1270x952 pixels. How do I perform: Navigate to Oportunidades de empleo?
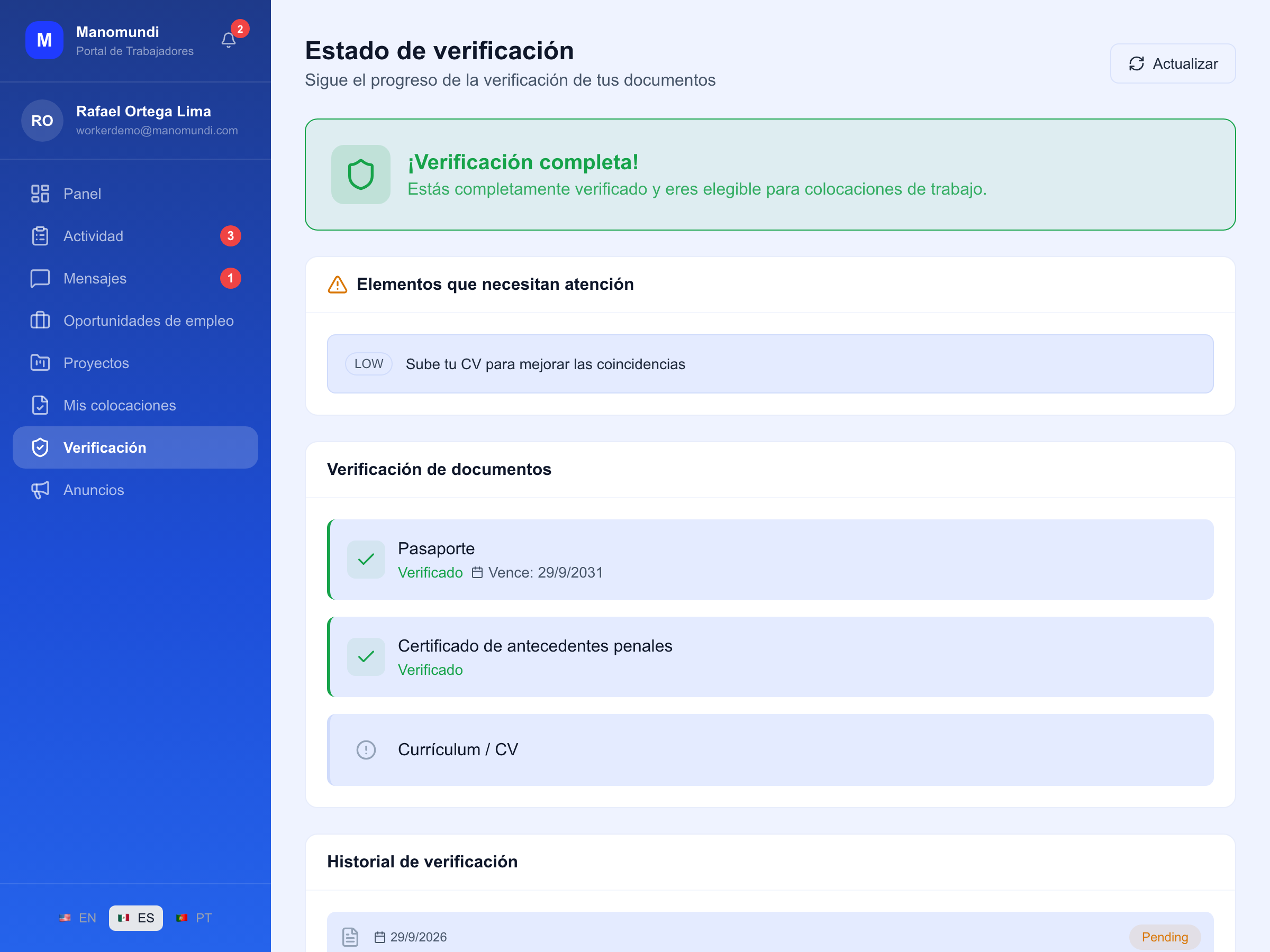tap(135, 321)
